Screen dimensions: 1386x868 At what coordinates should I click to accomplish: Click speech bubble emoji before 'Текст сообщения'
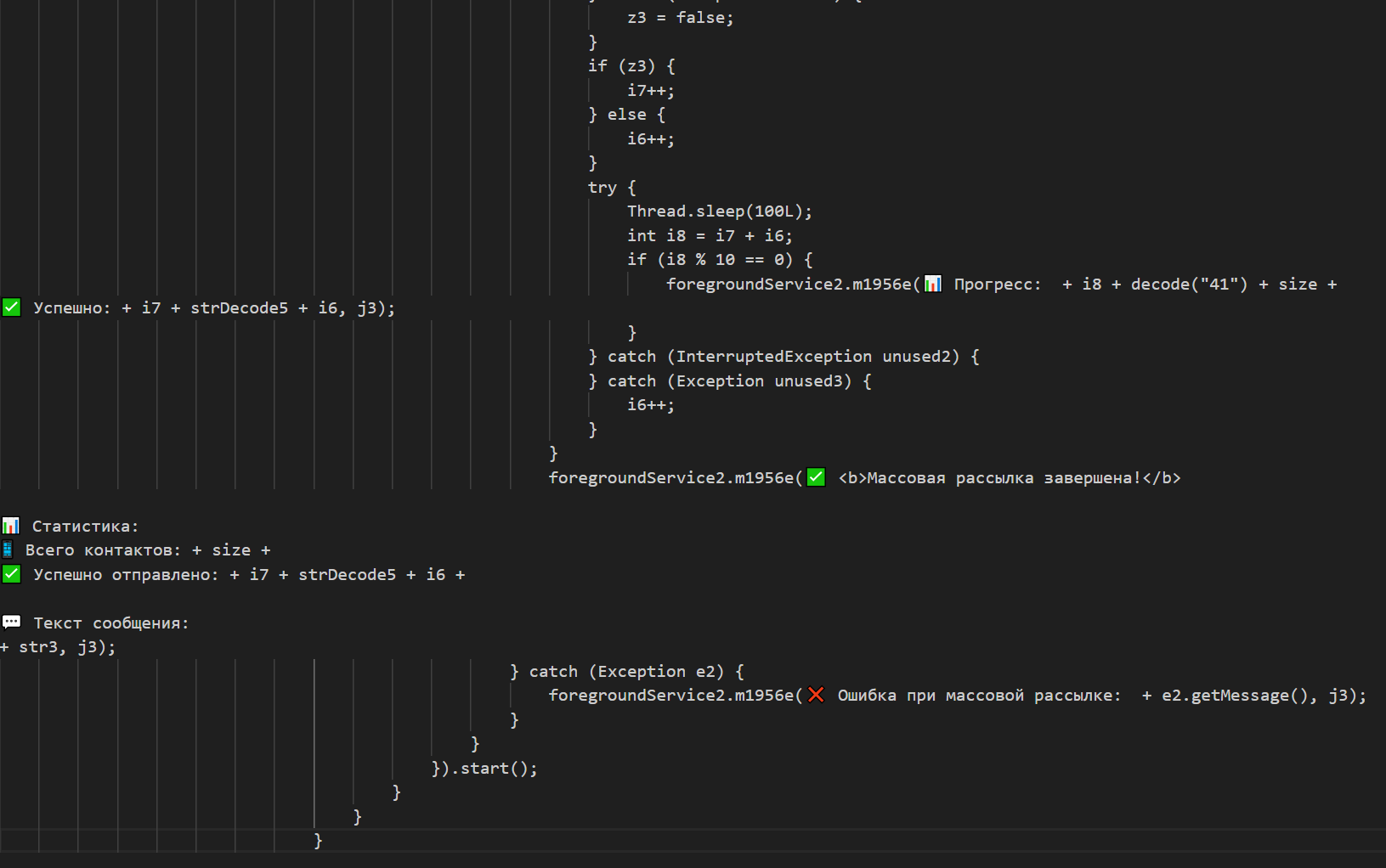point(12,623)
